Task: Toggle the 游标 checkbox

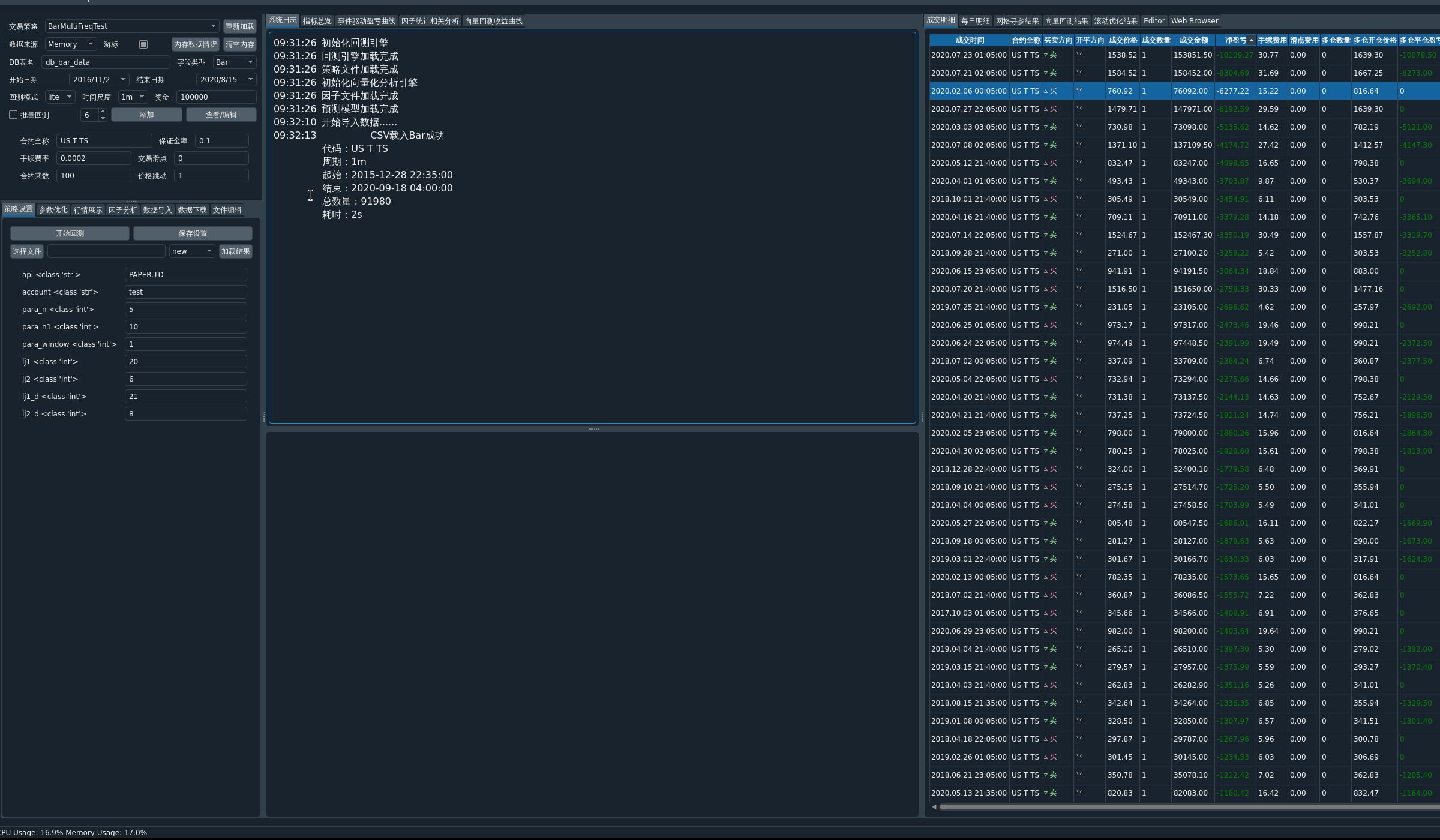Action: [143, 44]
